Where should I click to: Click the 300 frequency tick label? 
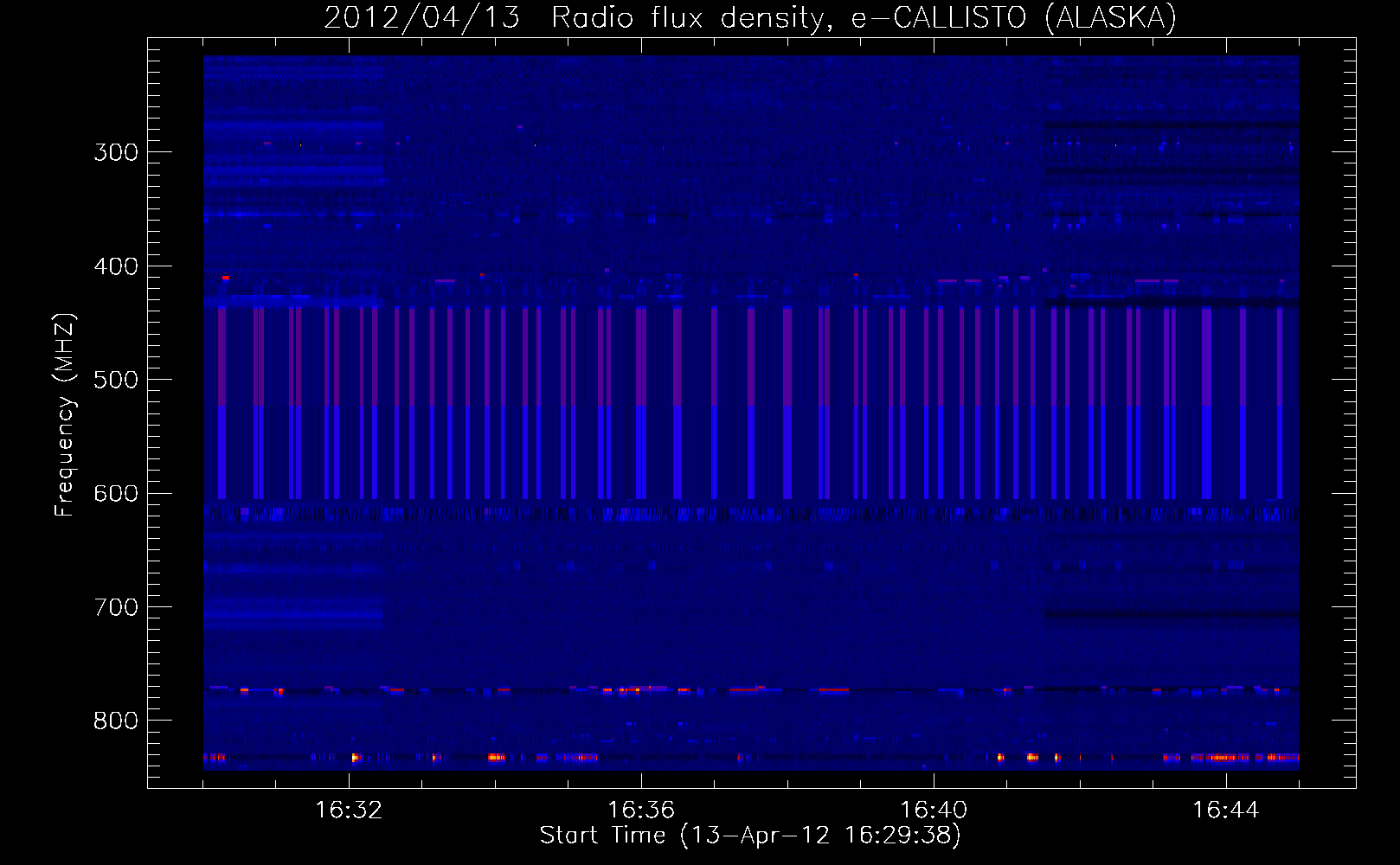click(116, 152)
